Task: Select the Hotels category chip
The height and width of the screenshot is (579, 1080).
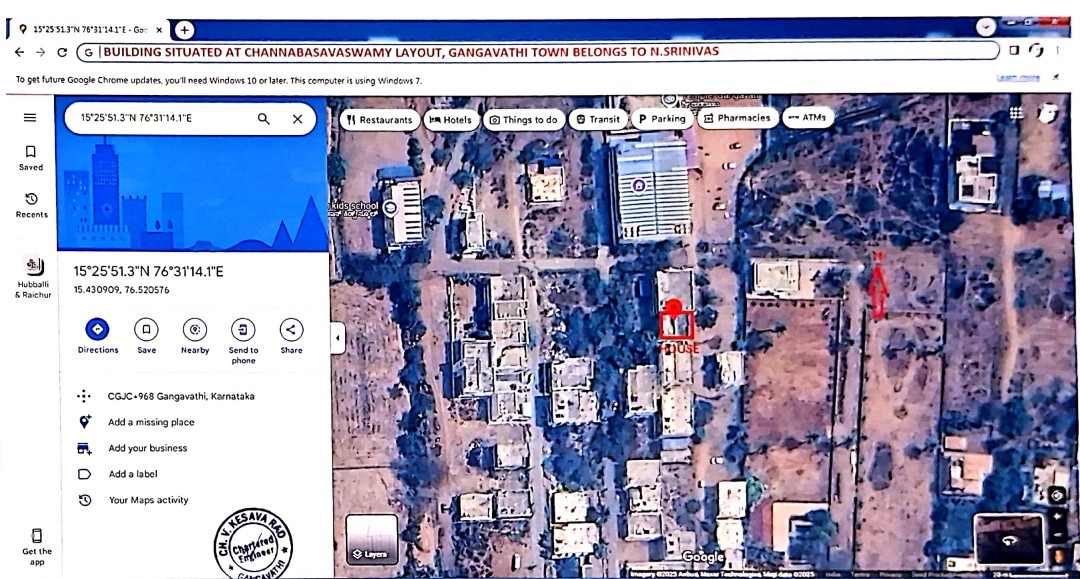Action: coord(450,120)
